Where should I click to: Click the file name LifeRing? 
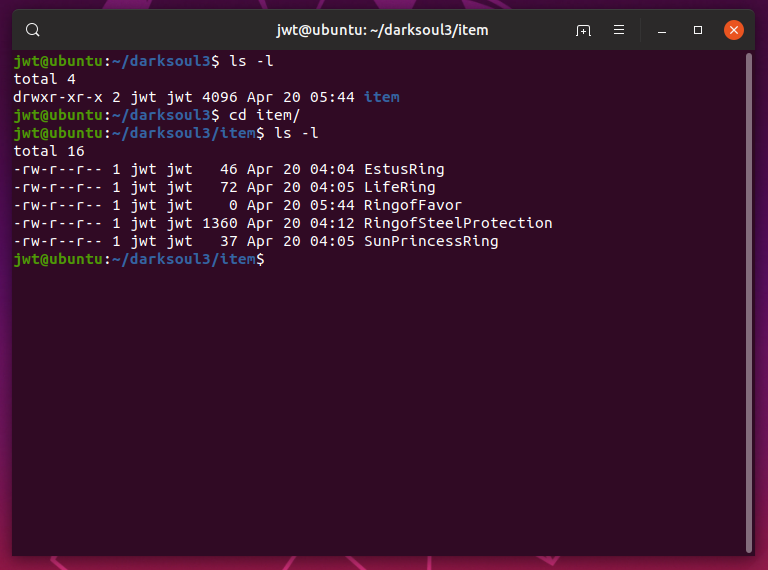(x=400, y=187)
